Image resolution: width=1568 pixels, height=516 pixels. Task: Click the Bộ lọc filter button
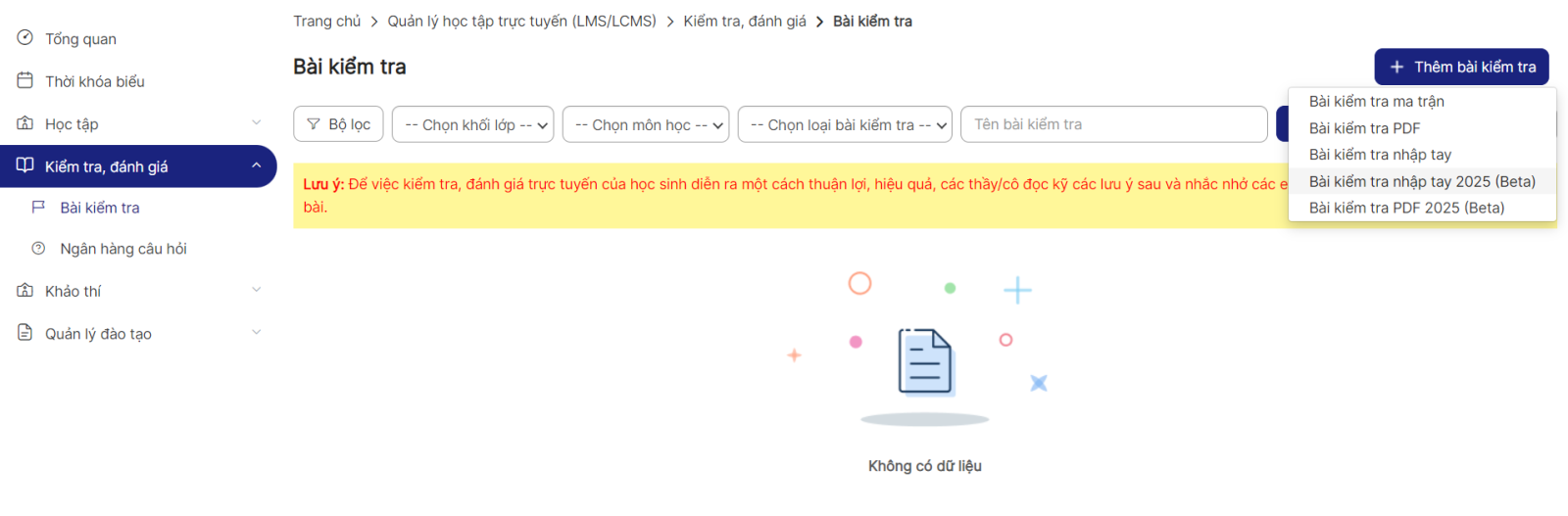pos(338,124)
